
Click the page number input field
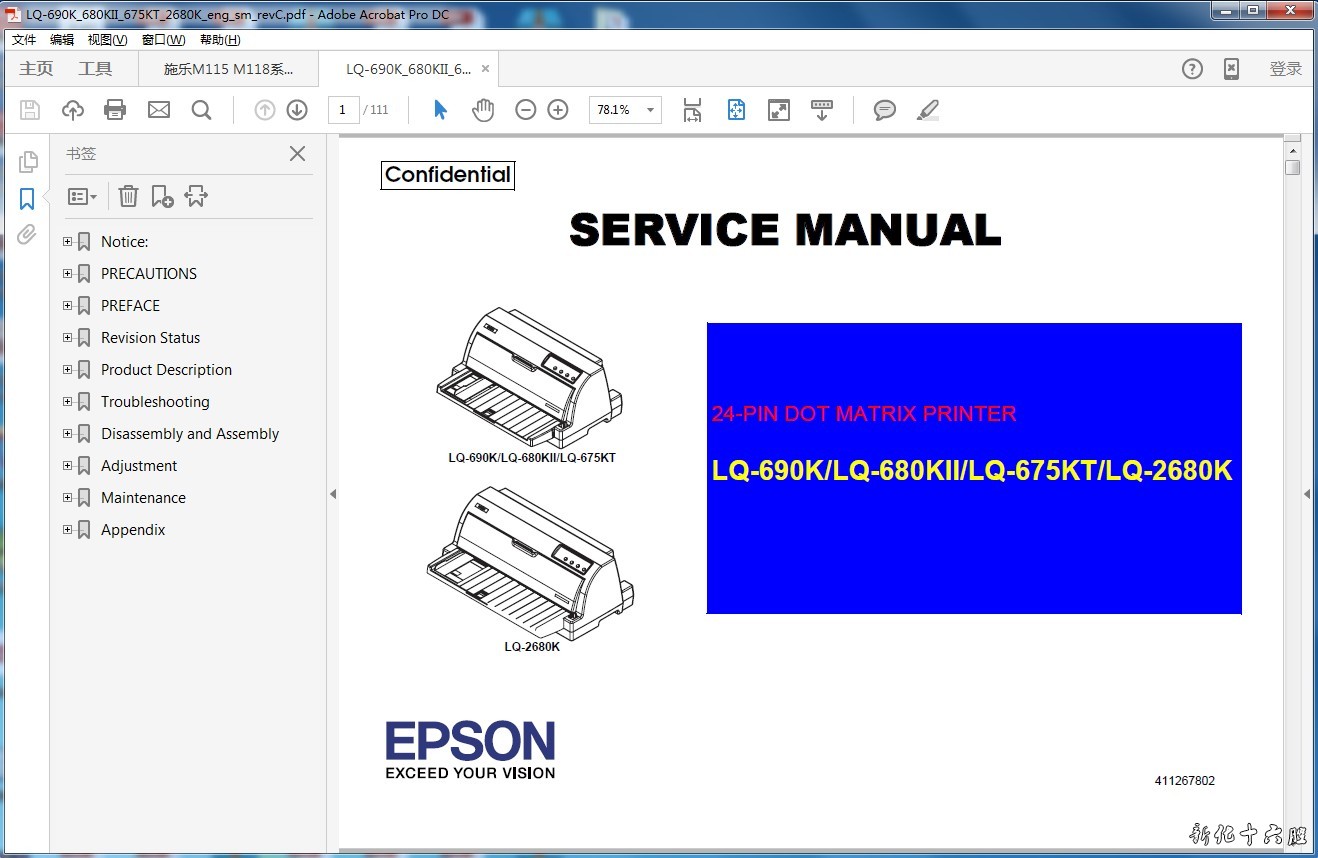pyautogui.click(x=343, y=110)
